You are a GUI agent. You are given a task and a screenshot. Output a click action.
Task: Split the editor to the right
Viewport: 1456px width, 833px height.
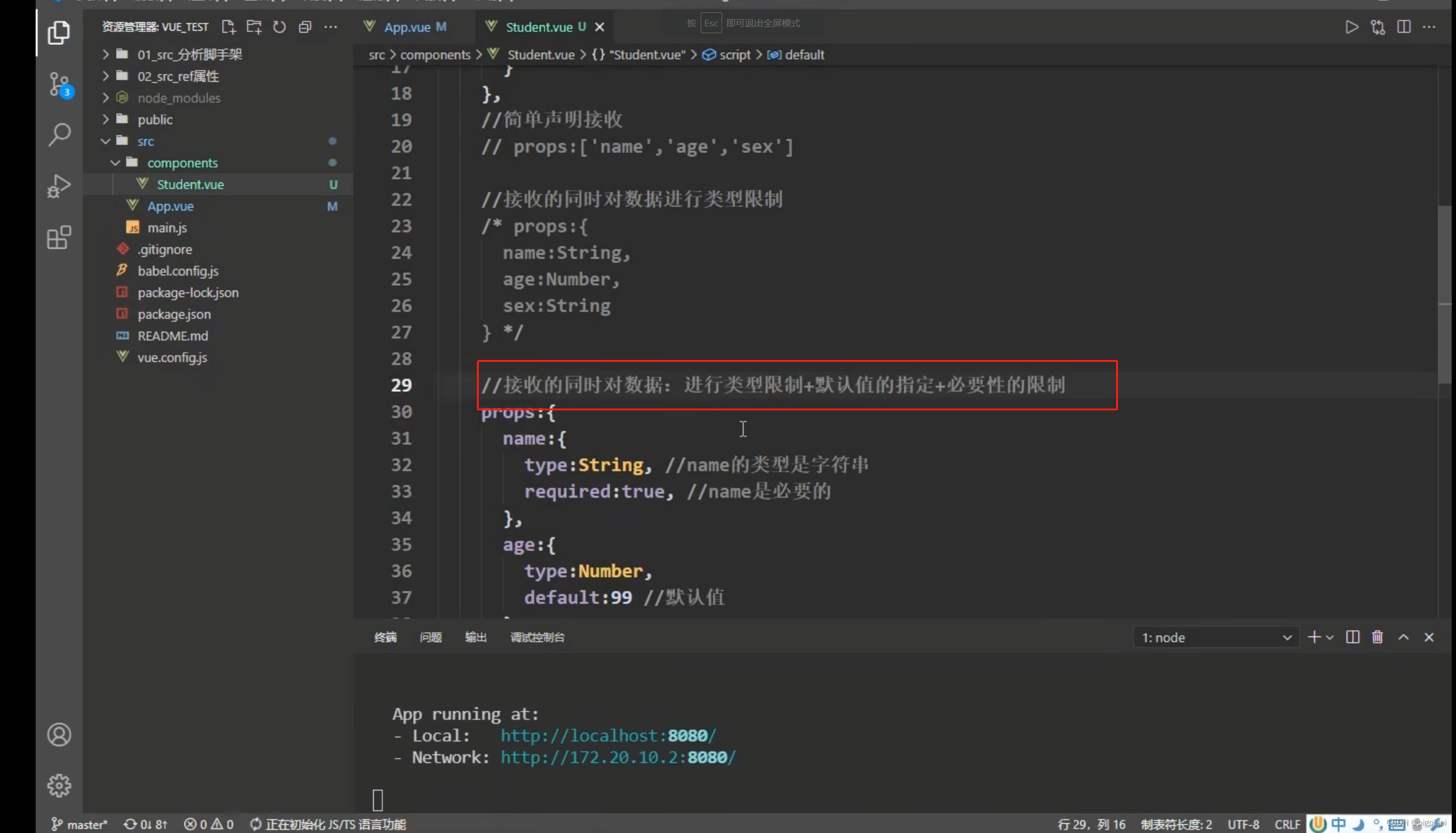[1404, 27]
